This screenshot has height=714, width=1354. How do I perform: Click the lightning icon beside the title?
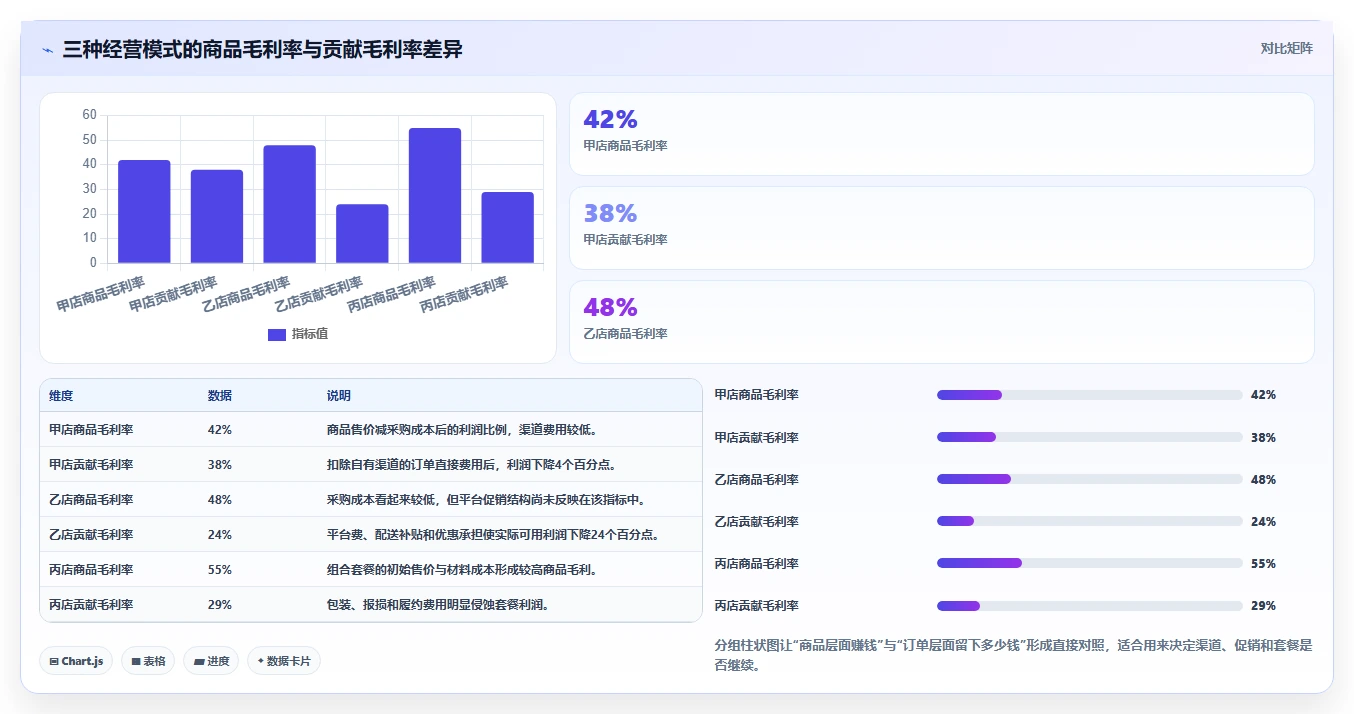pyautogui.click(x=48, y=49)
